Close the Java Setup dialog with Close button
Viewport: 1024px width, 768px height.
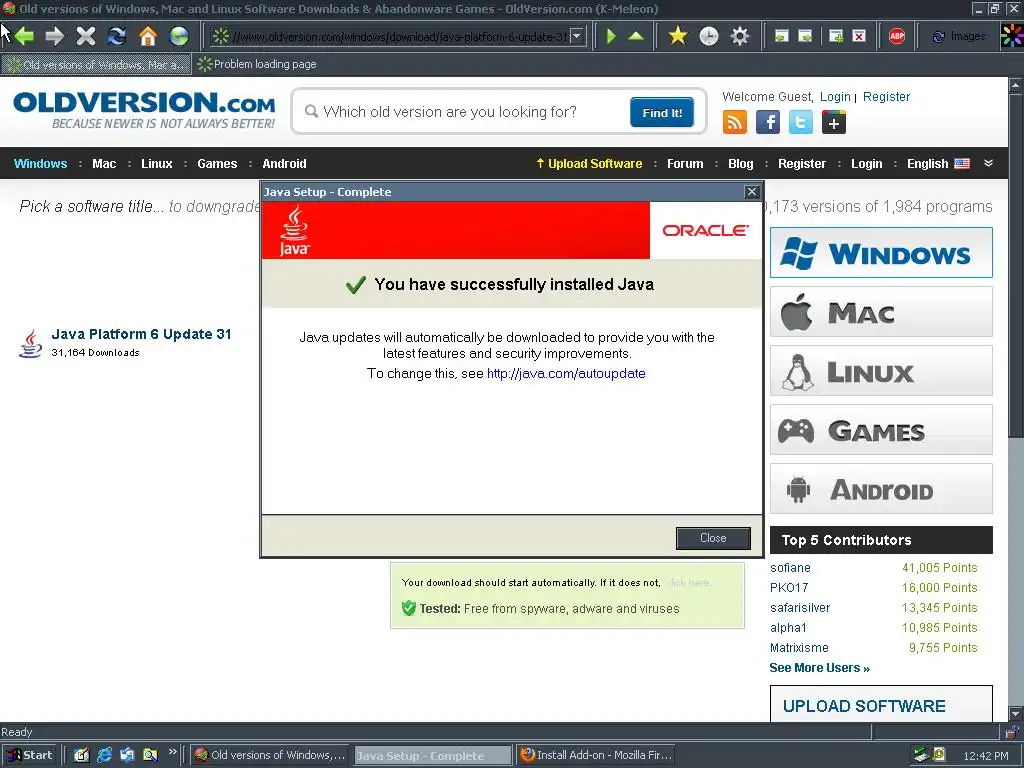(713, 537)
